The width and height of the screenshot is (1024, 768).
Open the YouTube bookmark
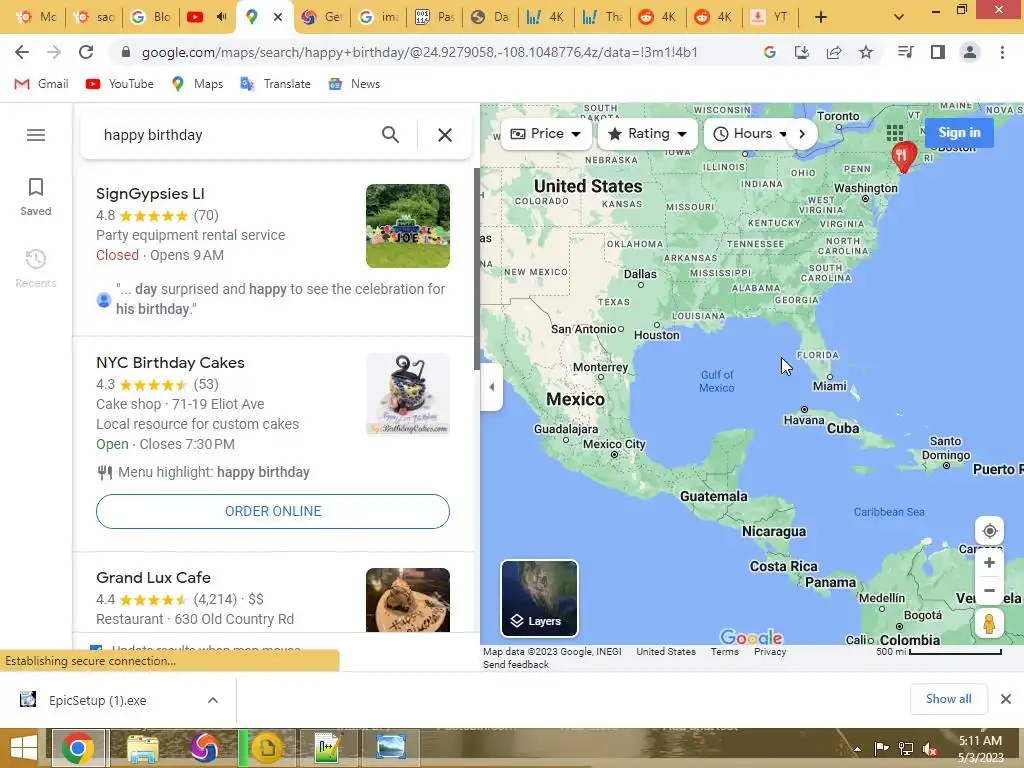tap(120, 84)
